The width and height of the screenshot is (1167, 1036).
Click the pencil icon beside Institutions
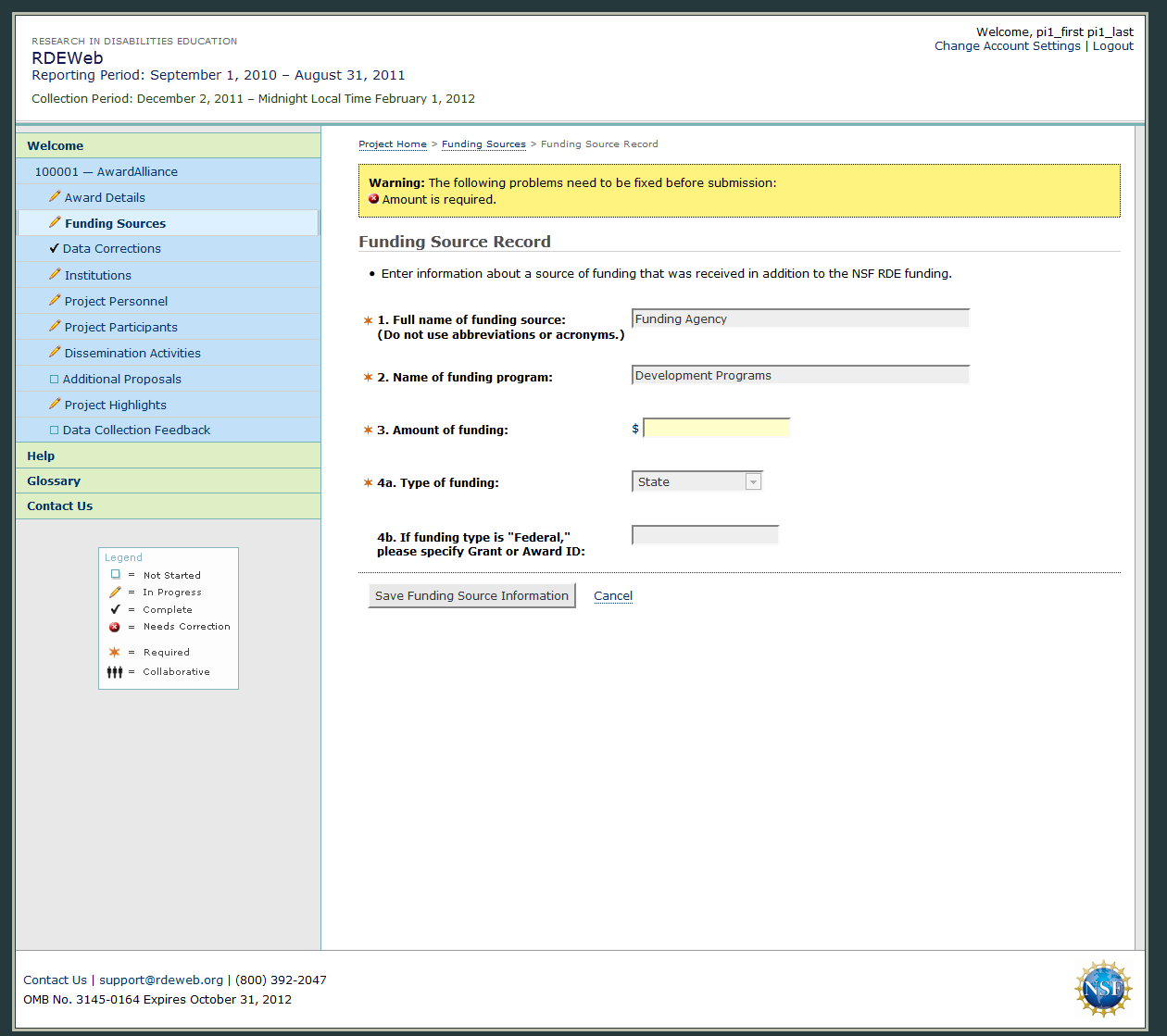[55, 274]
